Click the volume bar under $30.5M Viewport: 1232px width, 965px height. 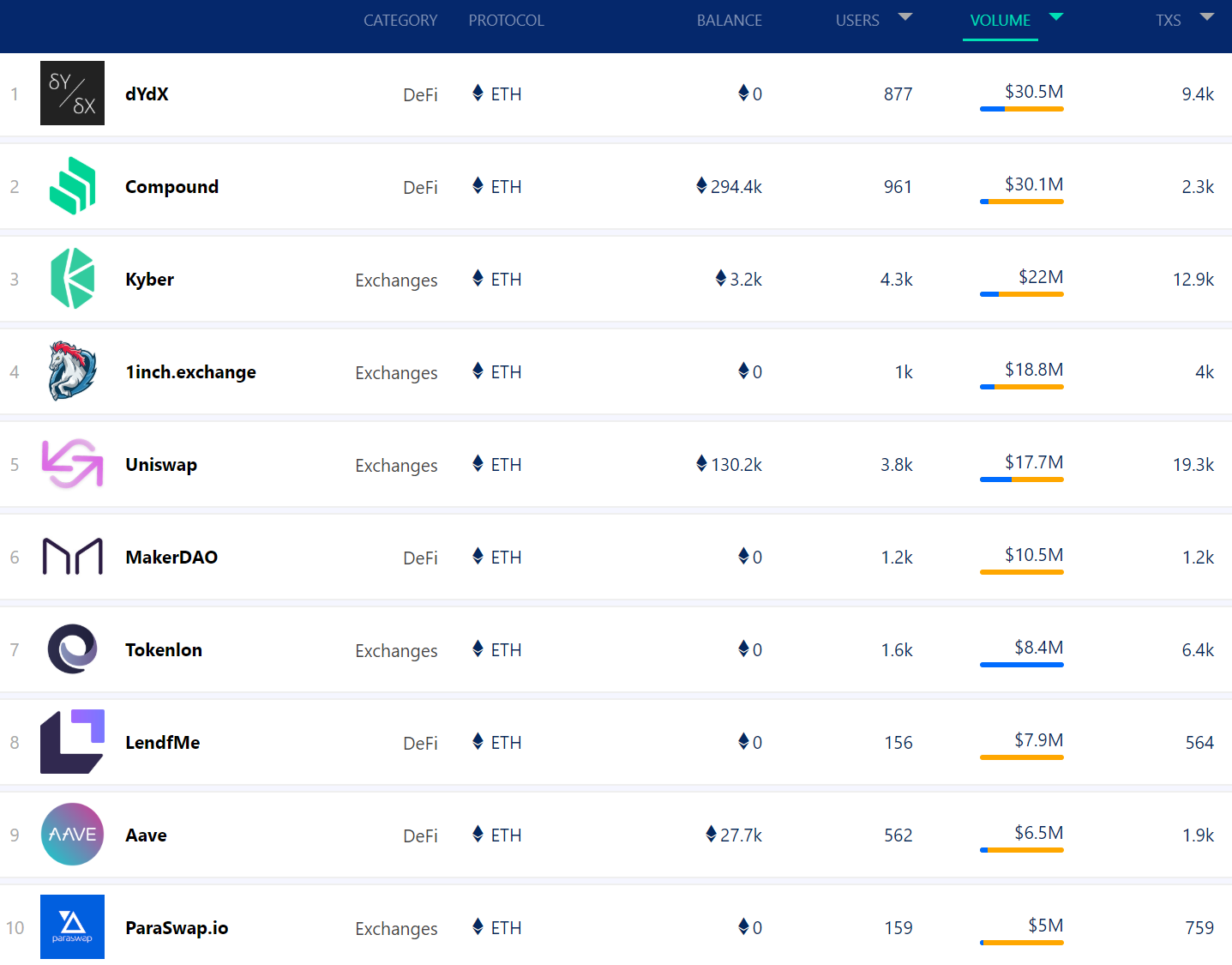pos(1022,109)
